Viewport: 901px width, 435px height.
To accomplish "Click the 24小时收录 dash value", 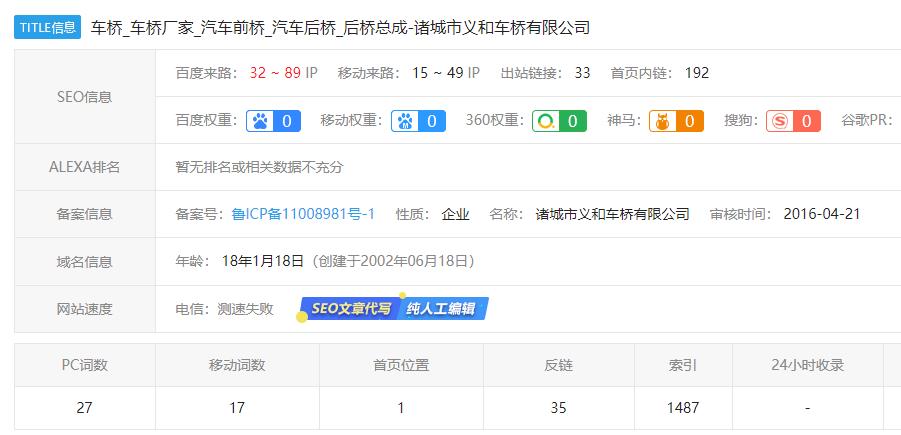I will (x=807, y=408).
